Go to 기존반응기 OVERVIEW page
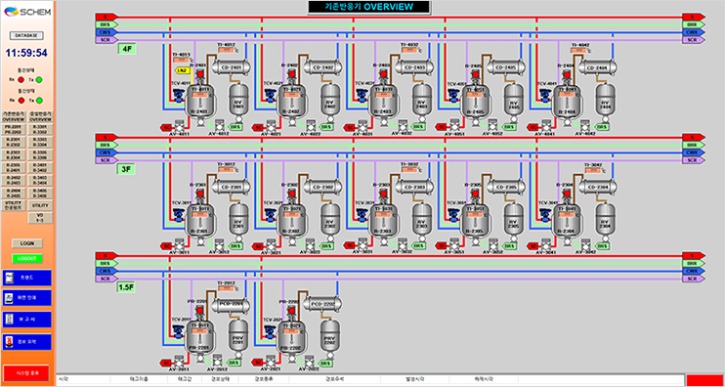 click(x=14, y=116)
